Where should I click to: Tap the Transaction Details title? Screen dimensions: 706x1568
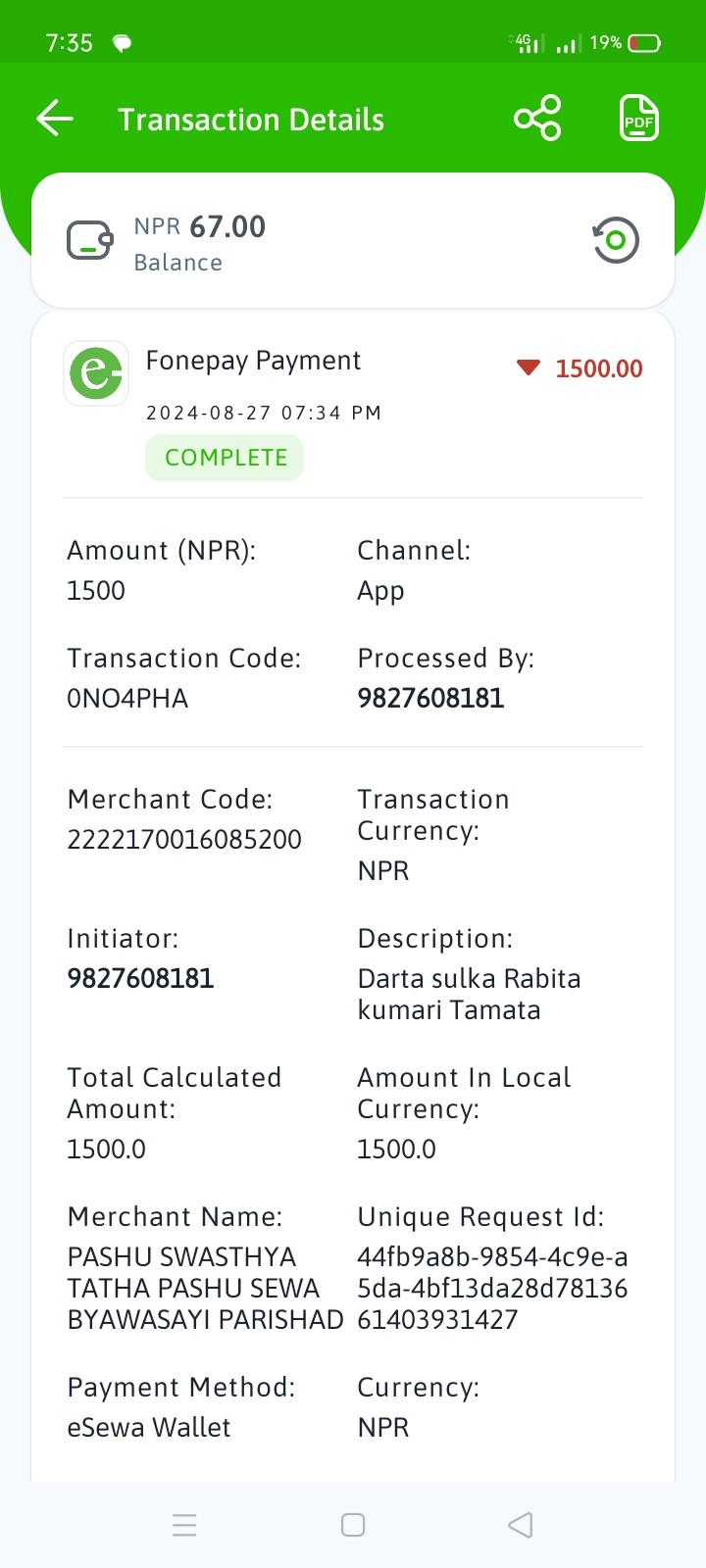pos(251,120)
